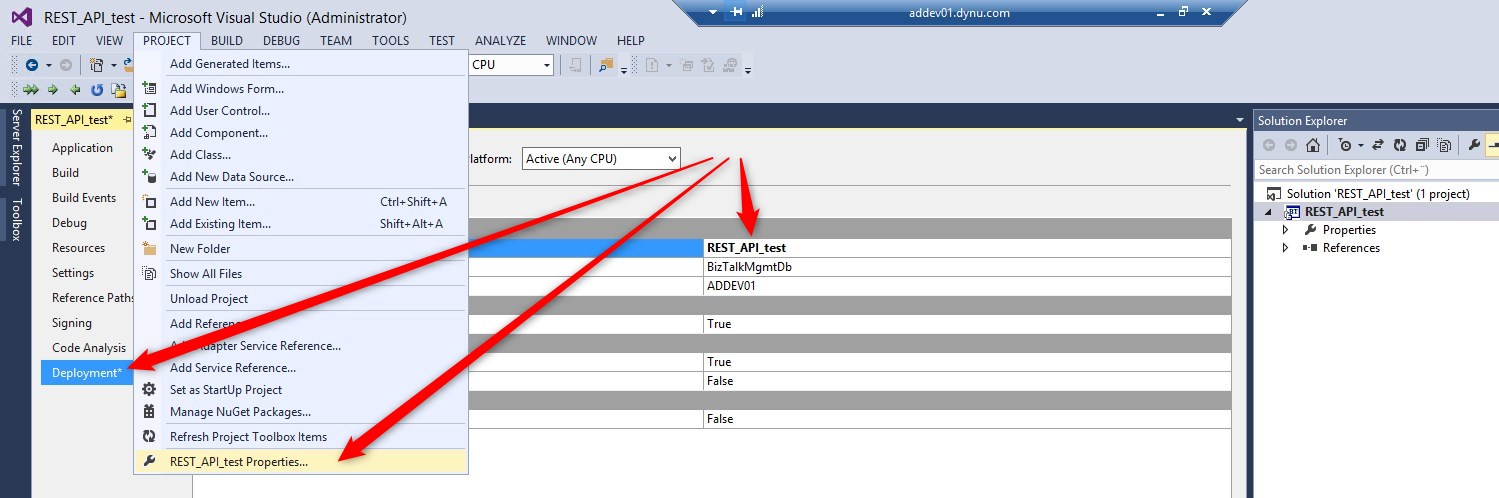
Task: Choose Add Class from Project menu
Action: tap(301, 155)
